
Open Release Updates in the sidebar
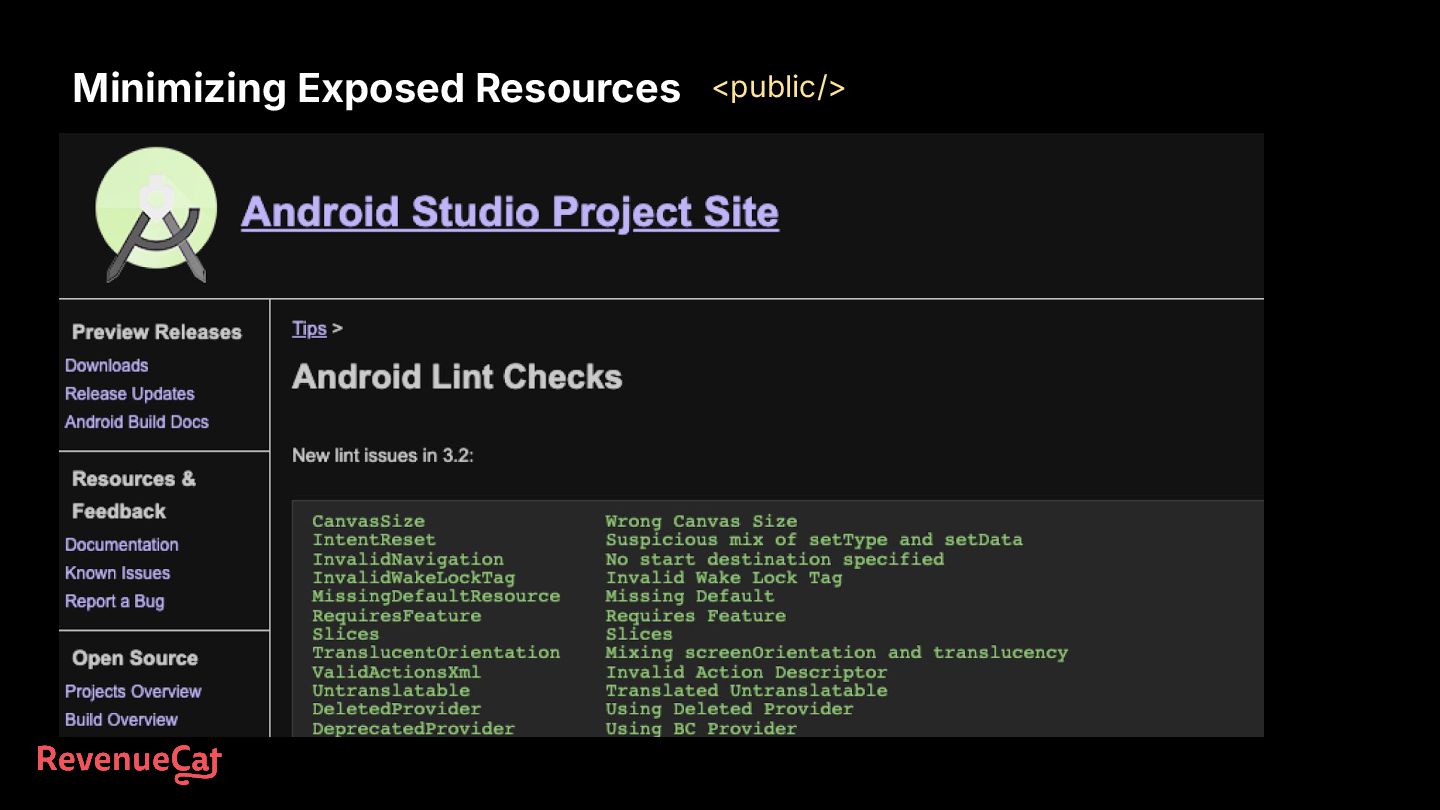pyautogui.click(x=130, y=394)
